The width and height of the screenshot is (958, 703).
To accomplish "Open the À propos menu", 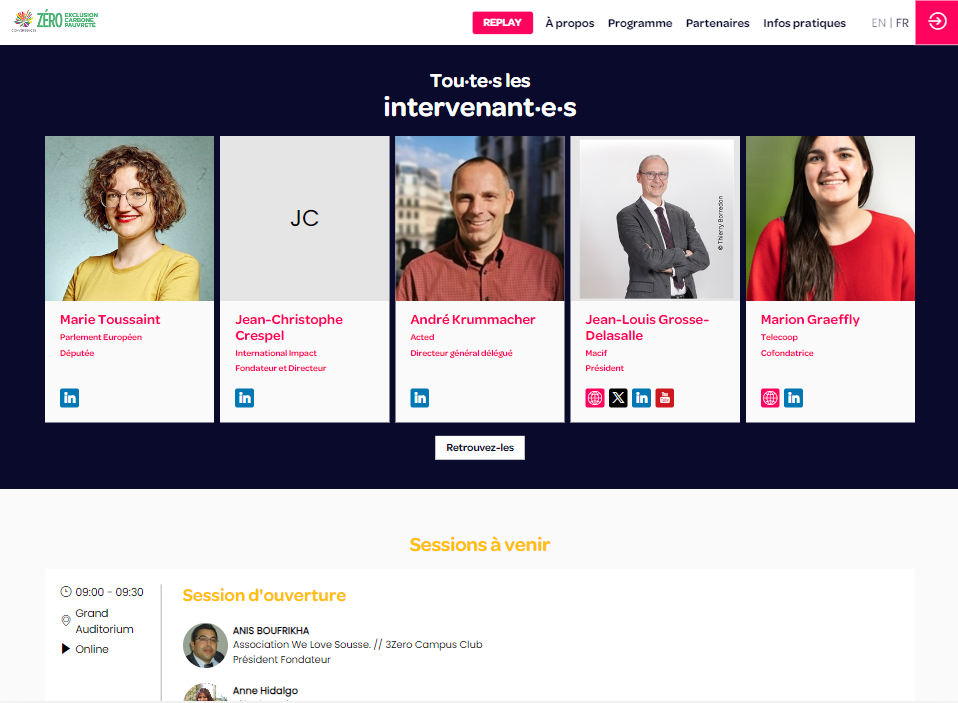I will tap(569, 23).
